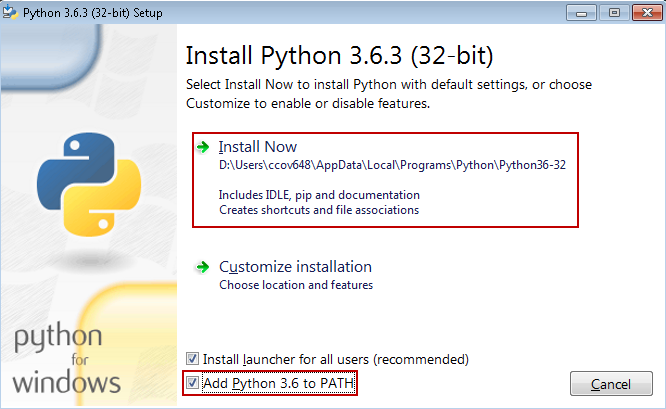
Task: Click the green arrow beside Install Now
Action: (203, 147)
